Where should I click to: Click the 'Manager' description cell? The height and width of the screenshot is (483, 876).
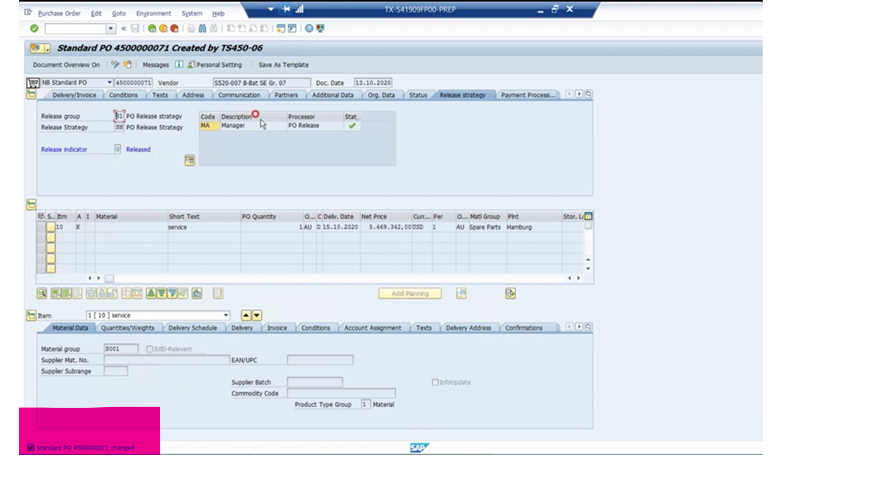click(253, 126)
